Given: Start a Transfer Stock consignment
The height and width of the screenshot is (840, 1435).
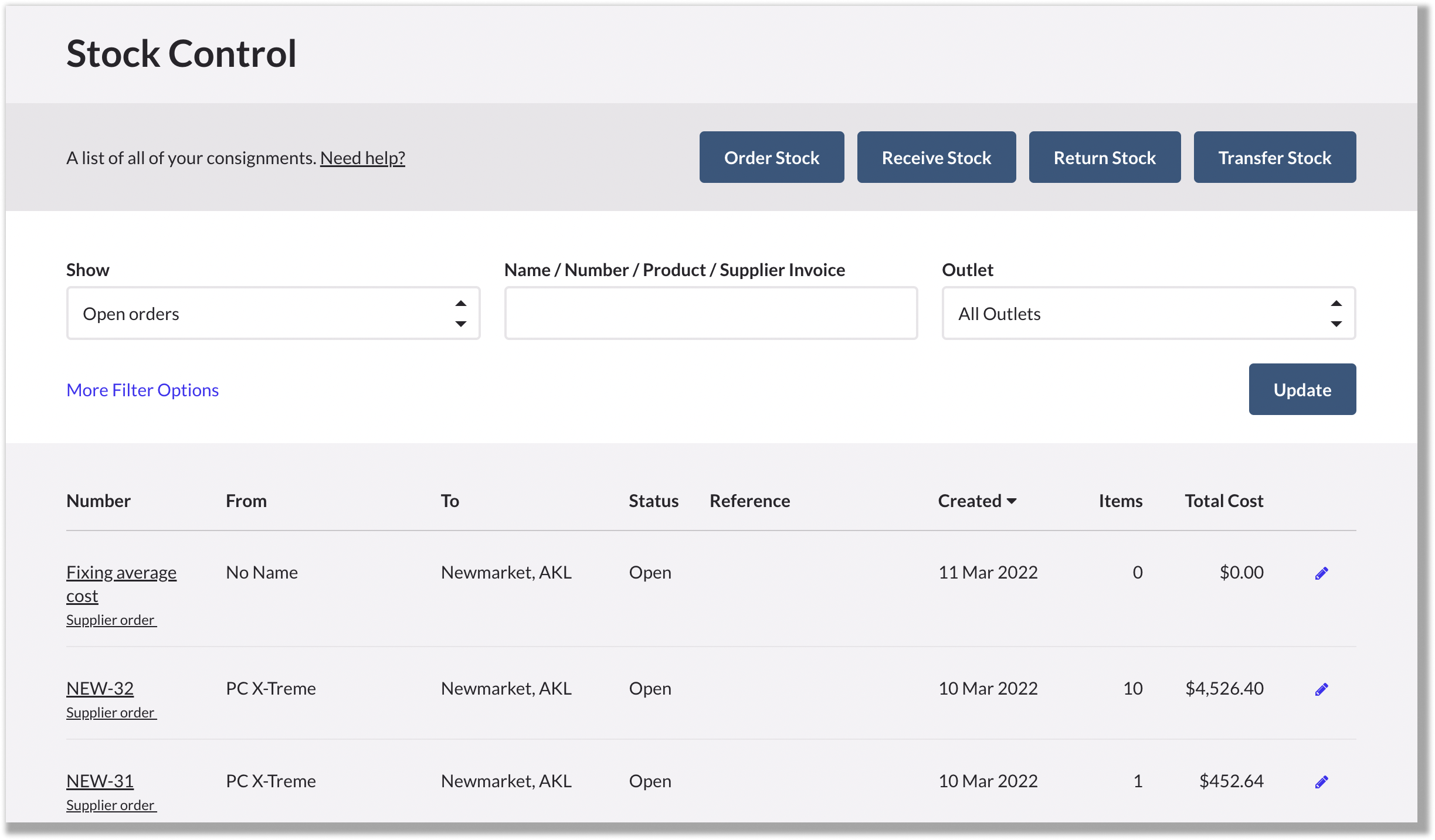Looking at the screenshot, I should (x=1274, y=157).
